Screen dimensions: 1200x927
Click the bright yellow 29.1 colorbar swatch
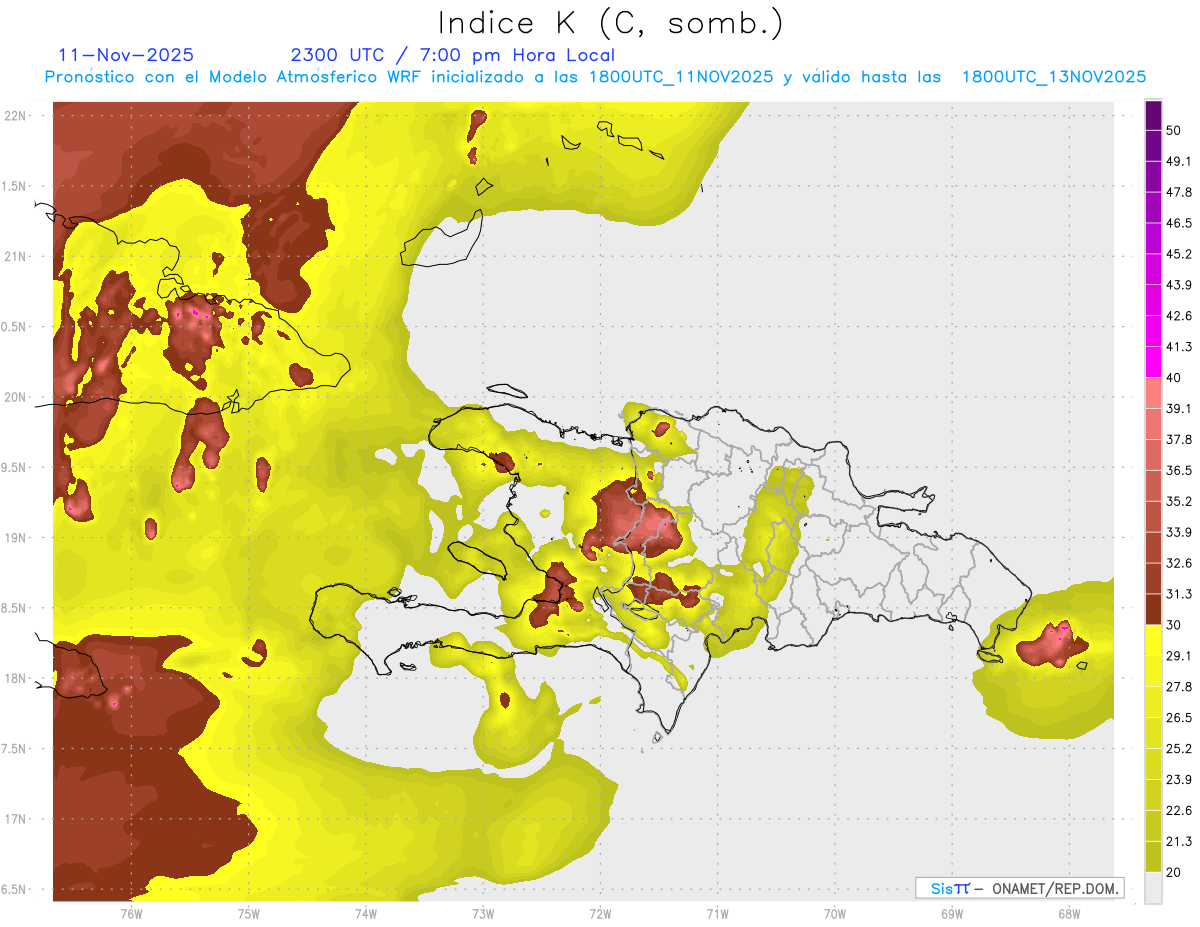click(x=1154, y=640)
